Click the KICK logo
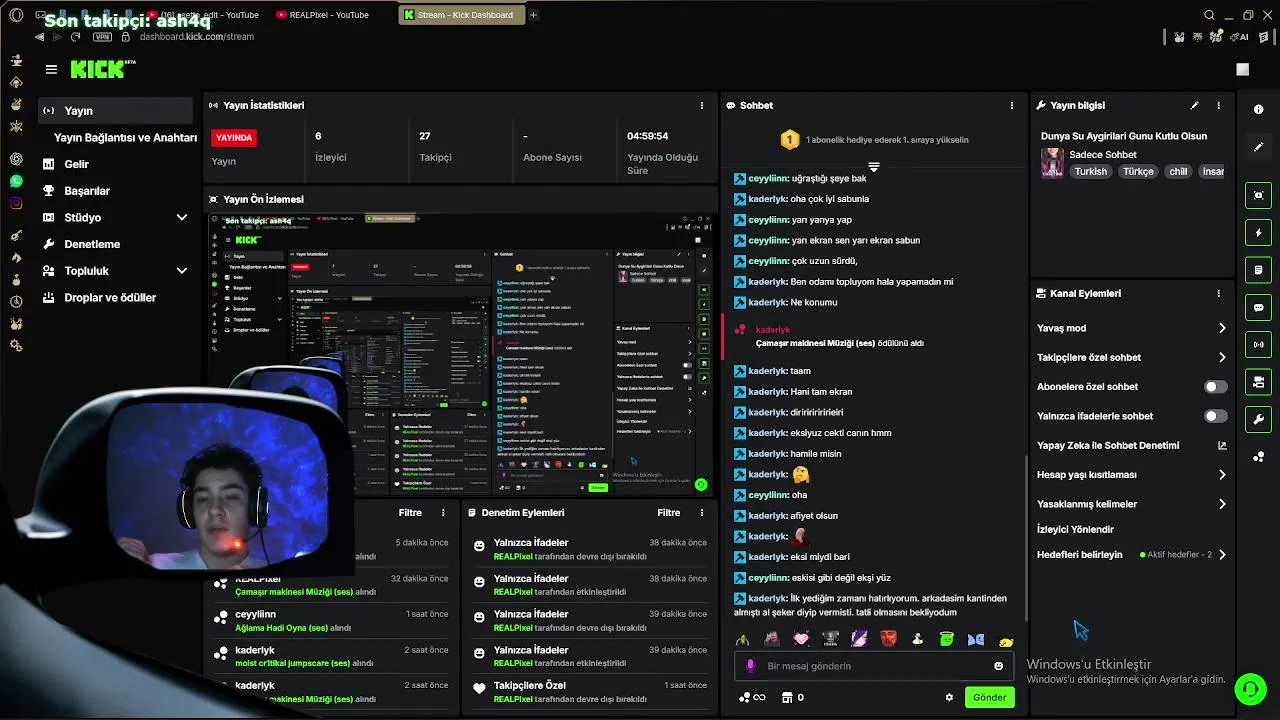This screenshot has width=1280, height=720. pyautogui.click(x=102, y=69)
